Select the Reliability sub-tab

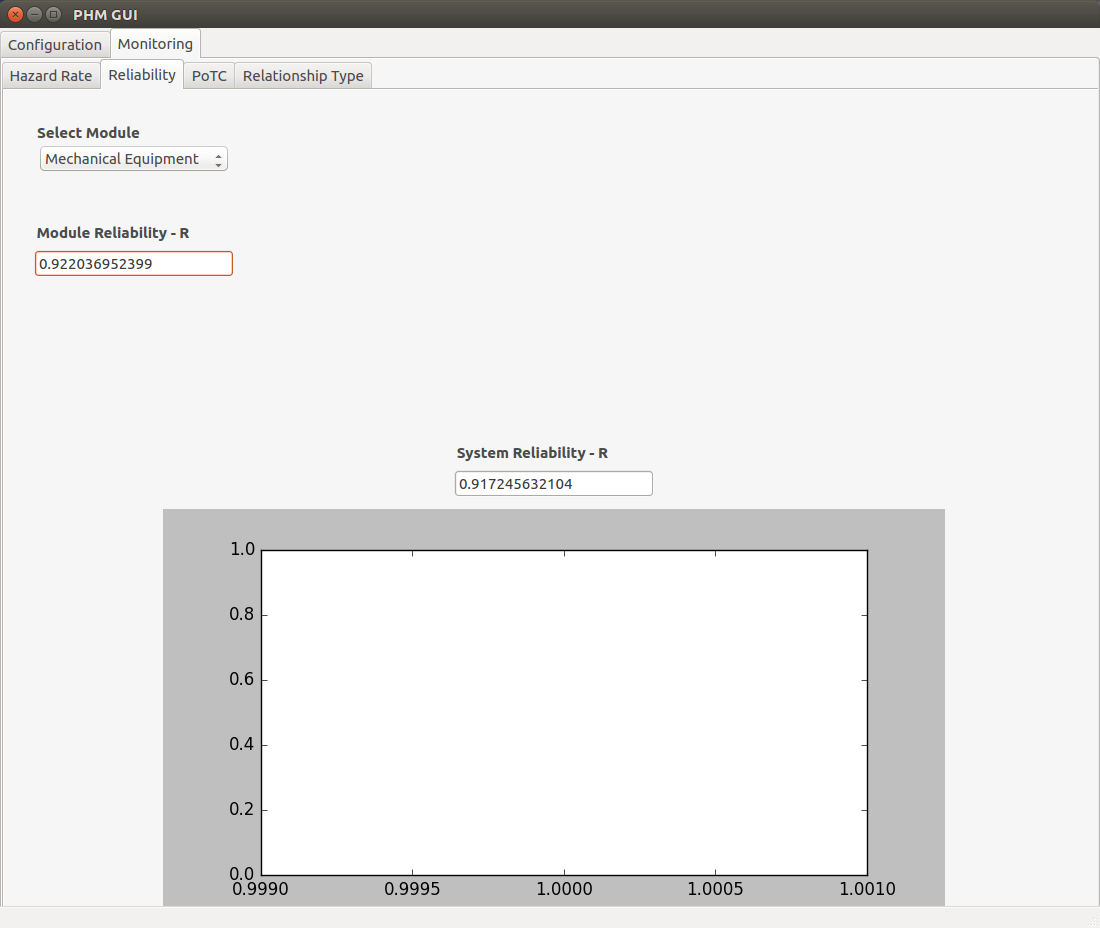coord(142,74)
